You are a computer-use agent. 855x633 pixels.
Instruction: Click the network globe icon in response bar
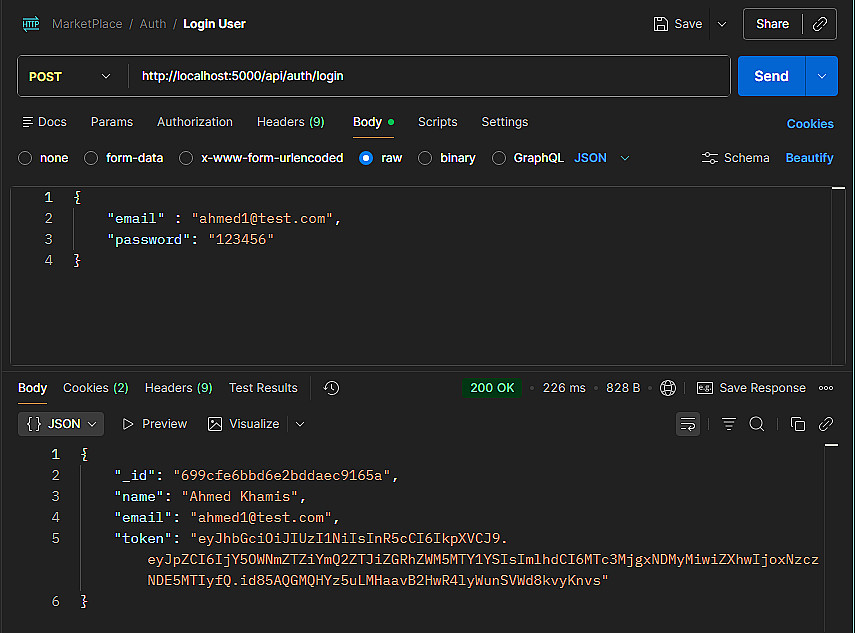tap(668, 388)
